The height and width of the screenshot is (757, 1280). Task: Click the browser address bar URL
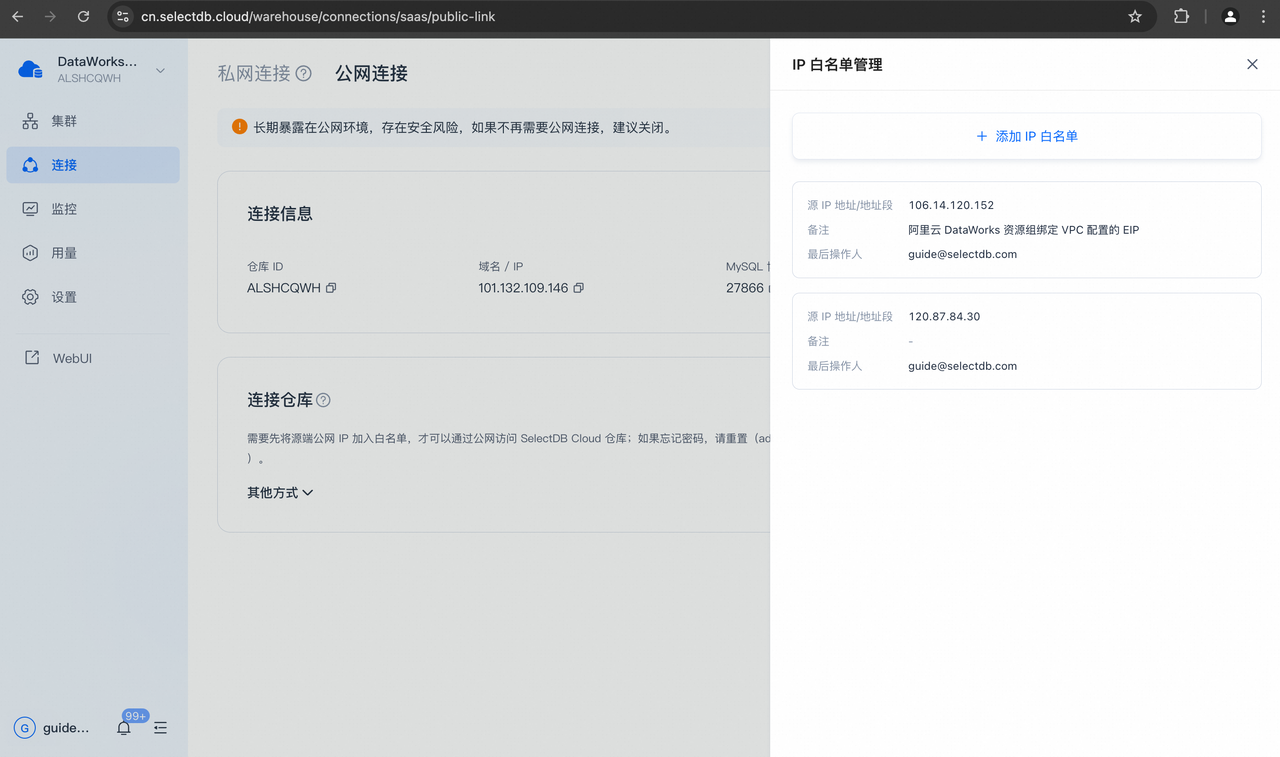coord(318,17)
